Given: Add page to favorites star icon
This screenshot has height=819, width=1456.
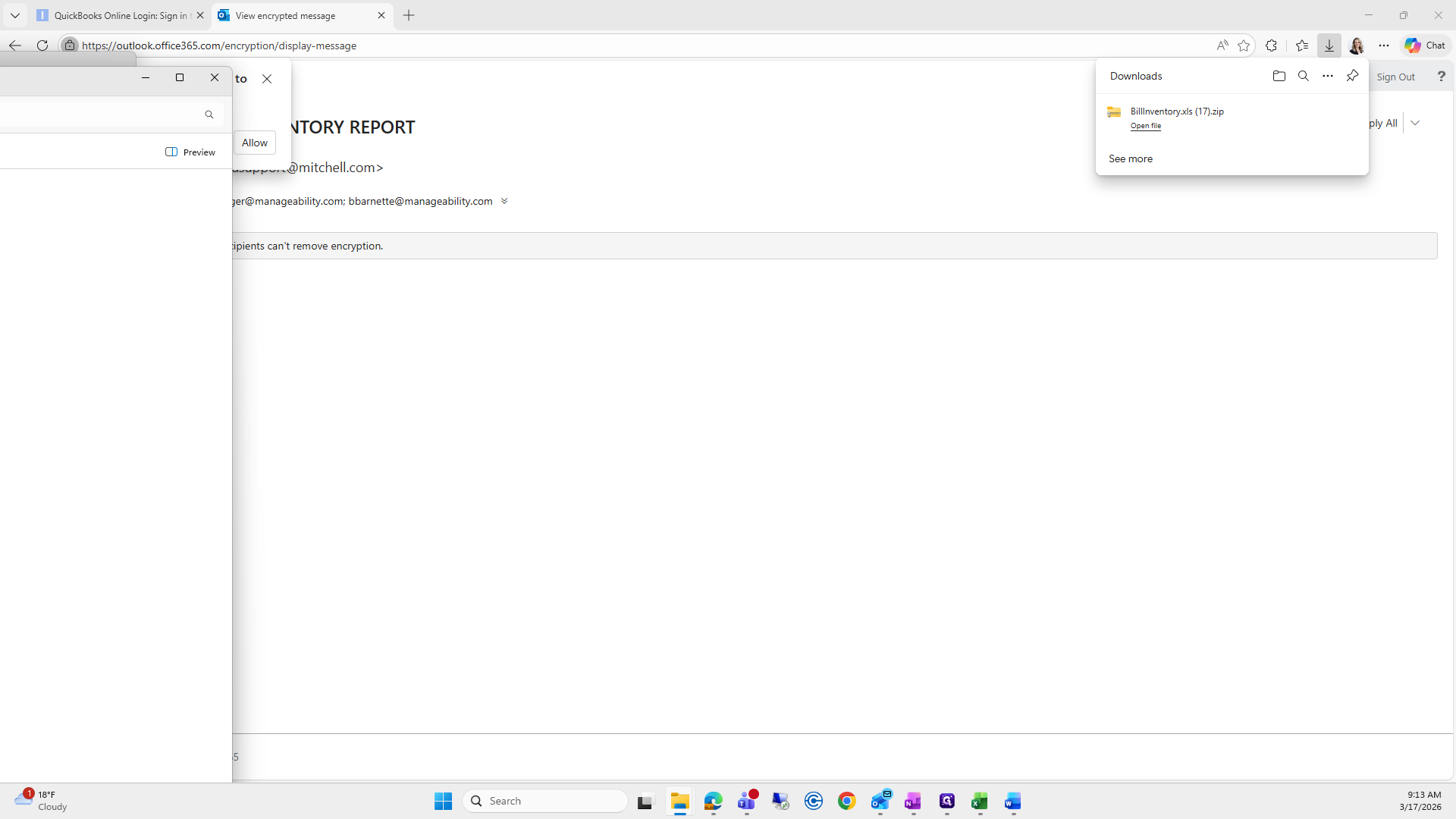Looking at the screenshot, I should (x=1244, y=45).
